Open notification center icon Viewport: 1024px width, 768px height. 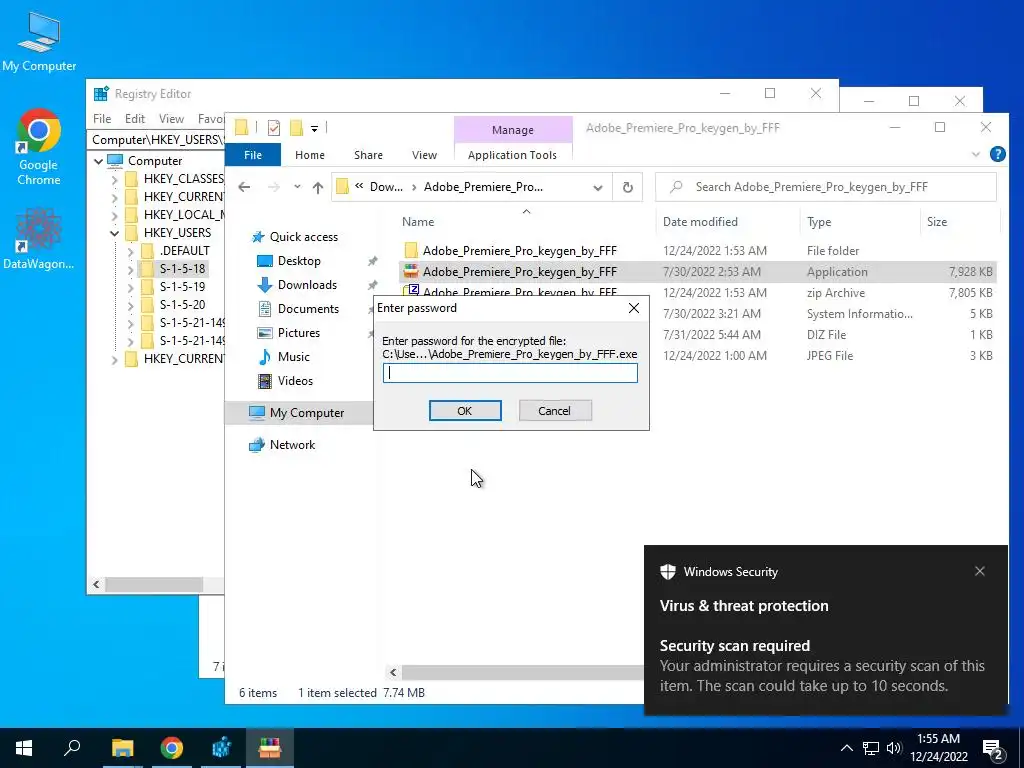tap(993, 749)
